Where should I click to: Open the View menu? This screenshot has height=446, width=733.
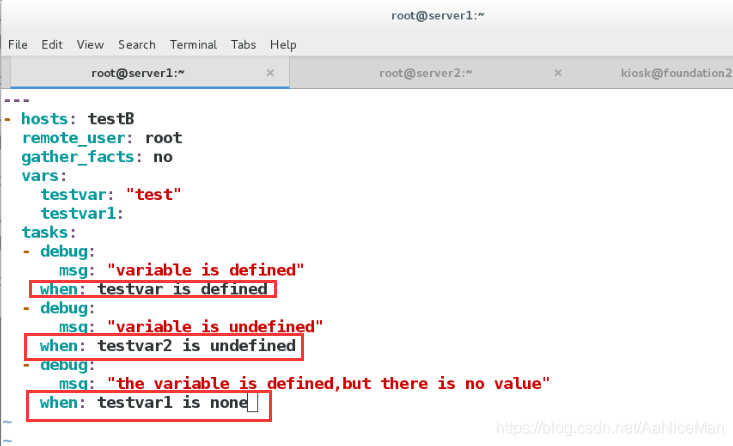point(90,44)
